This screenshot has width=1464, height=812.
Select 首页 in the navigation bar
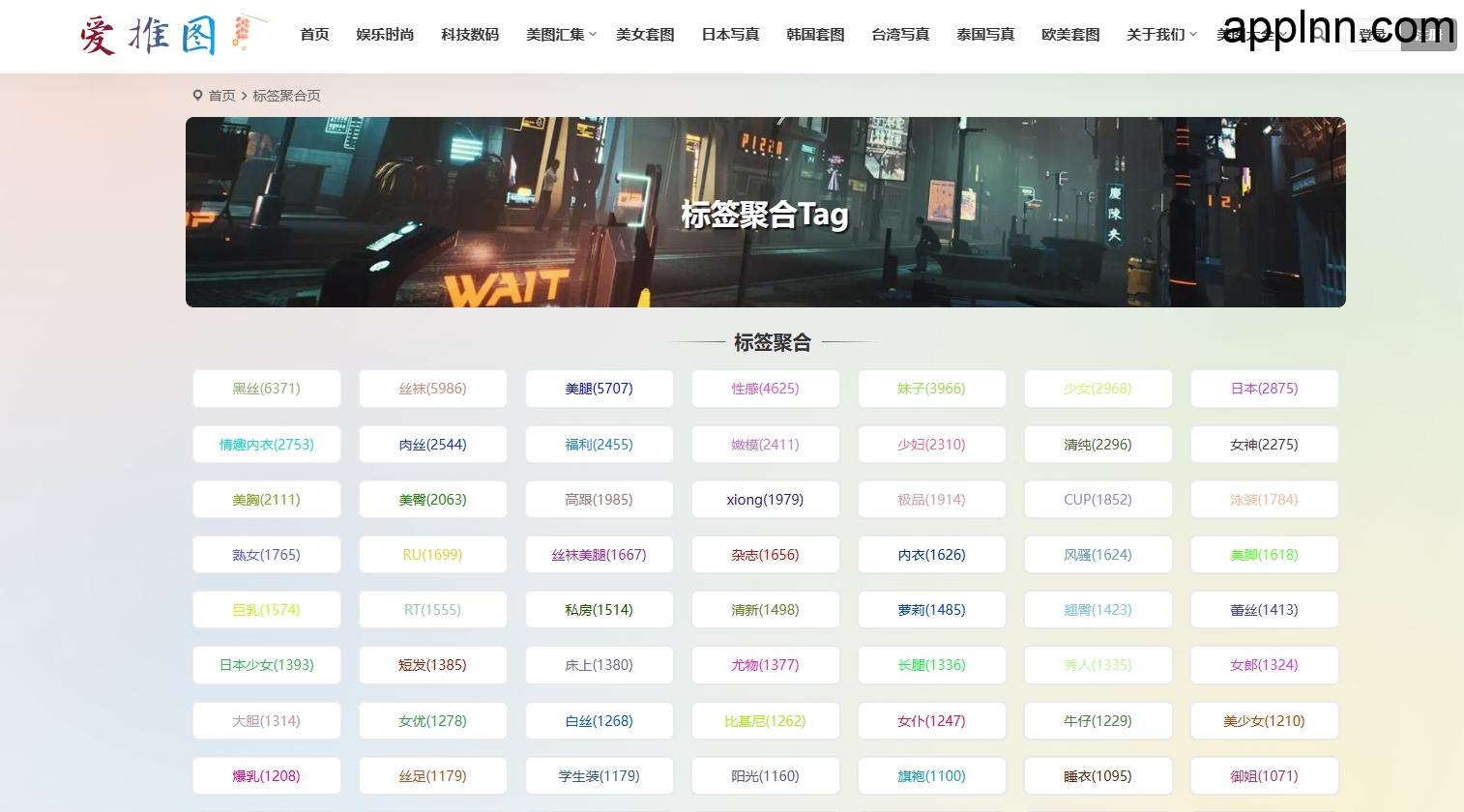tap(314, 34)
